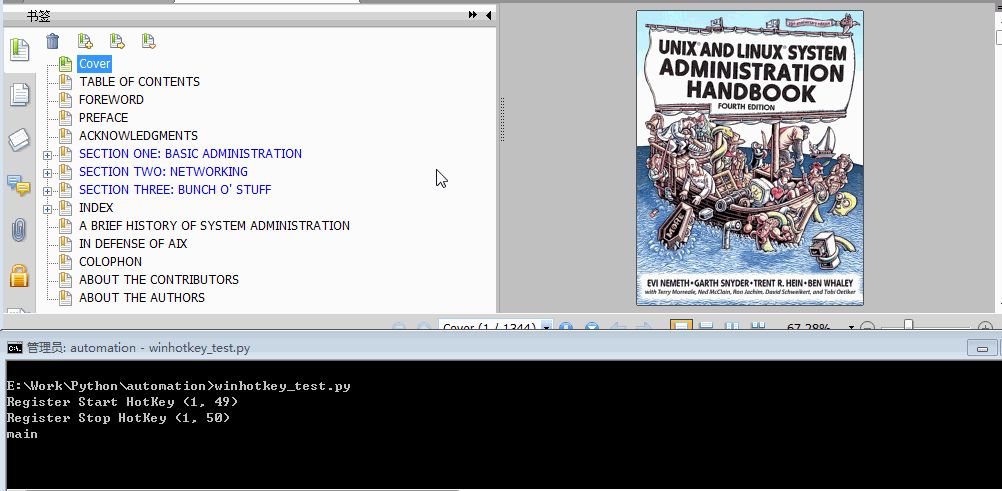Expand the SECTION TWO: NETWORKING node
The height and width of the screenshot is (491, 1002).
point(47,173)
